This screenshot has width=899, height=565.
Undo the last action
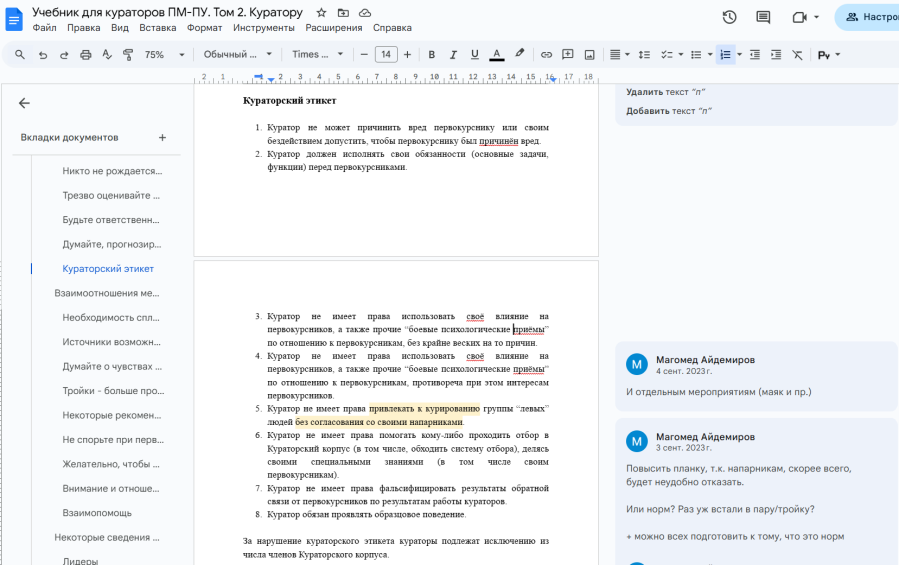coord(42,54)
